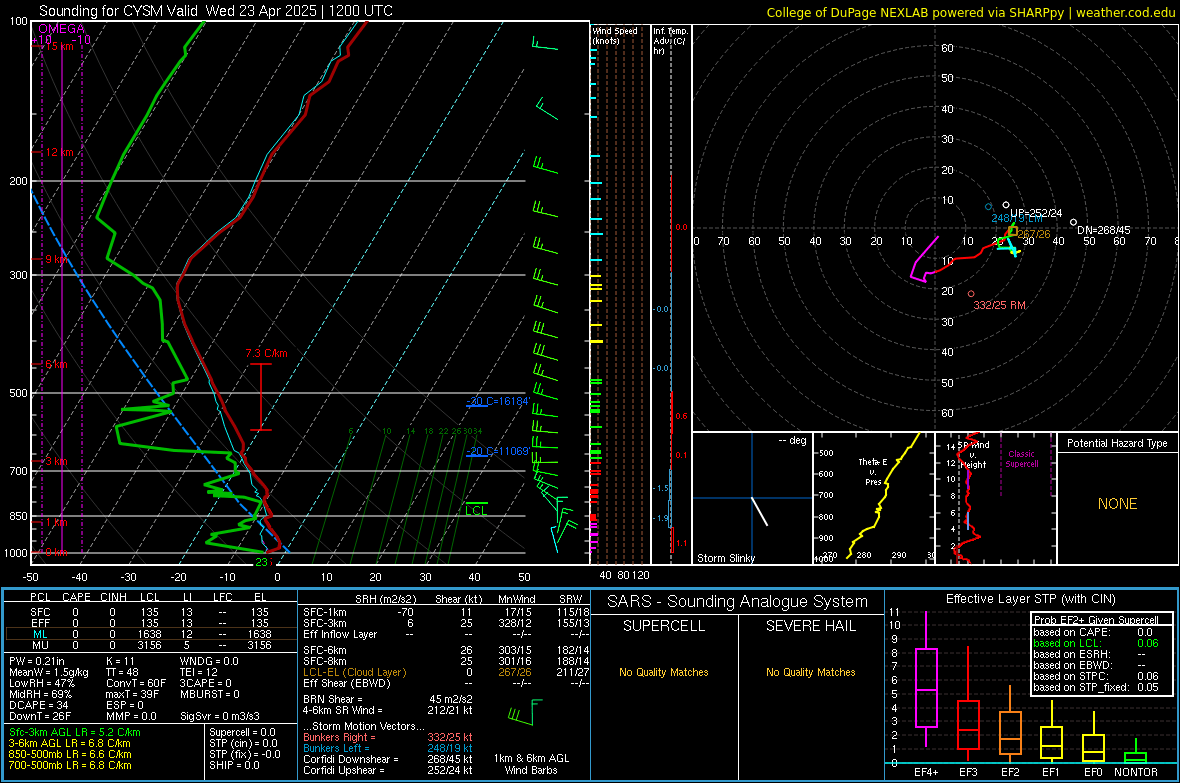Click the '15 km' height marker

pyautogui.click(x=58, y=46)
